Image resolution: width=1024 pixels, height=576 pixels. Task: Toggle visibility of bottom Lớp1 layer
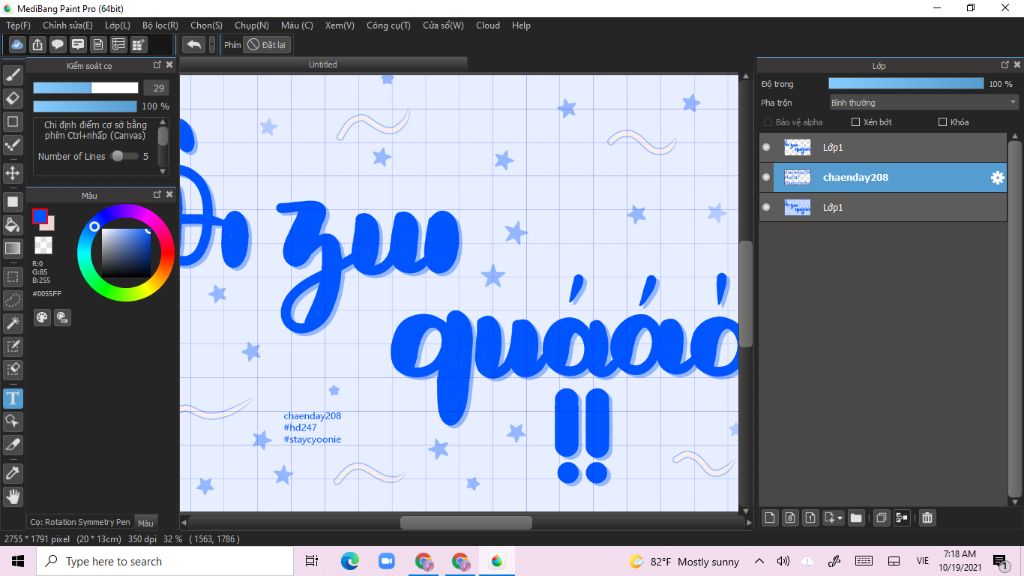point(766,207)
